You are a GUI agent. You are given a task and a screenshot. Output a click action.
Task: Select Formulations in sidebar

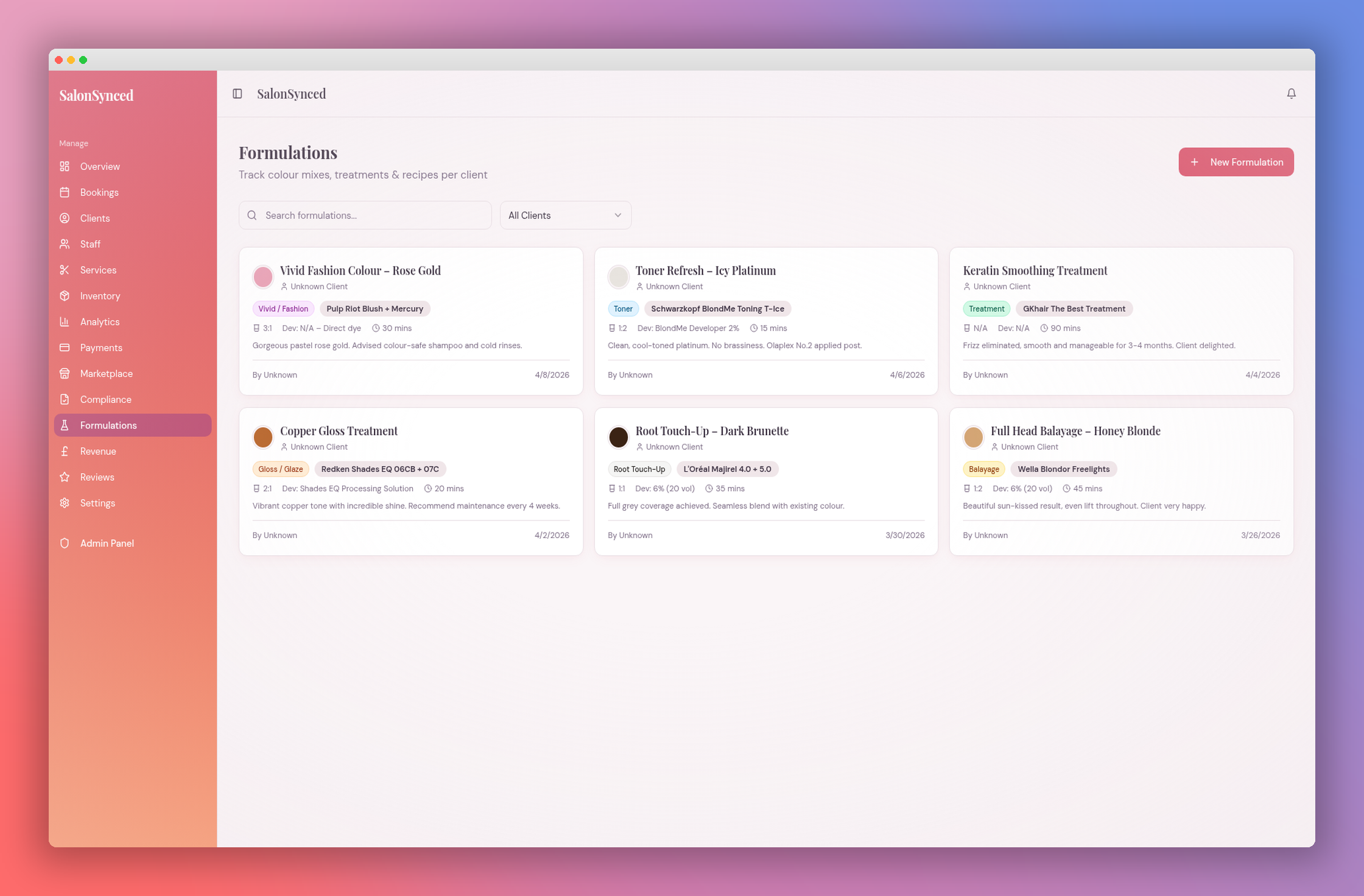click(133, 425)
